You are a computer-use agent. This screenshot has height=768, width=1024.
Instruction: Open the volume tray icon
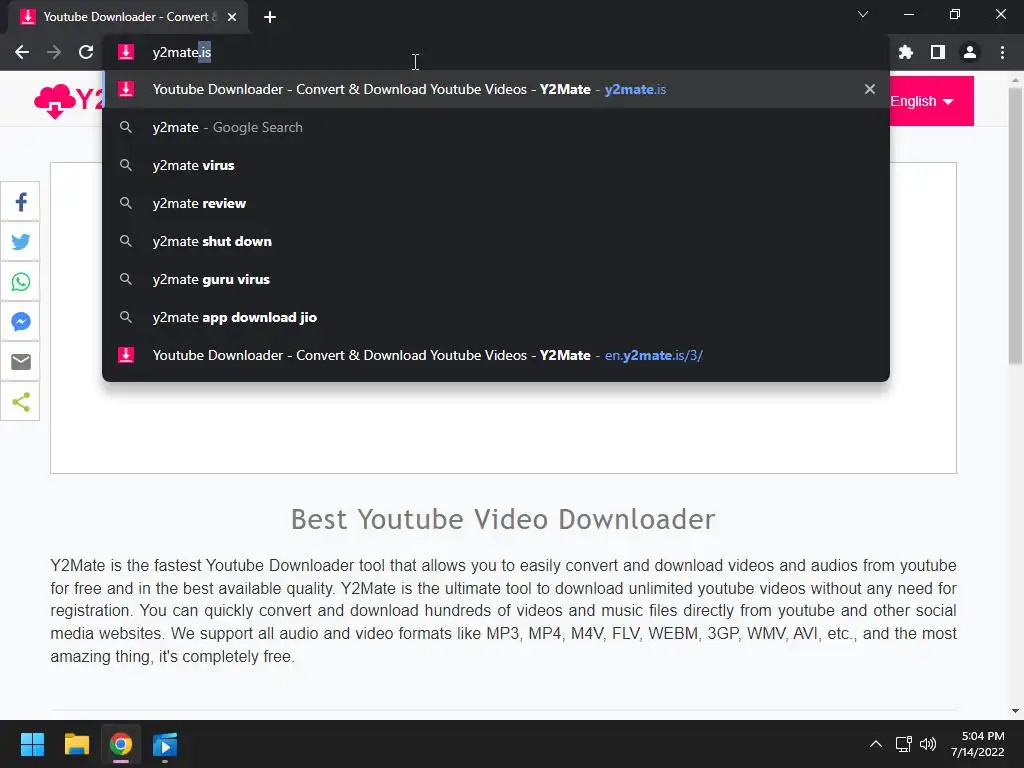[x=928, y=744]
